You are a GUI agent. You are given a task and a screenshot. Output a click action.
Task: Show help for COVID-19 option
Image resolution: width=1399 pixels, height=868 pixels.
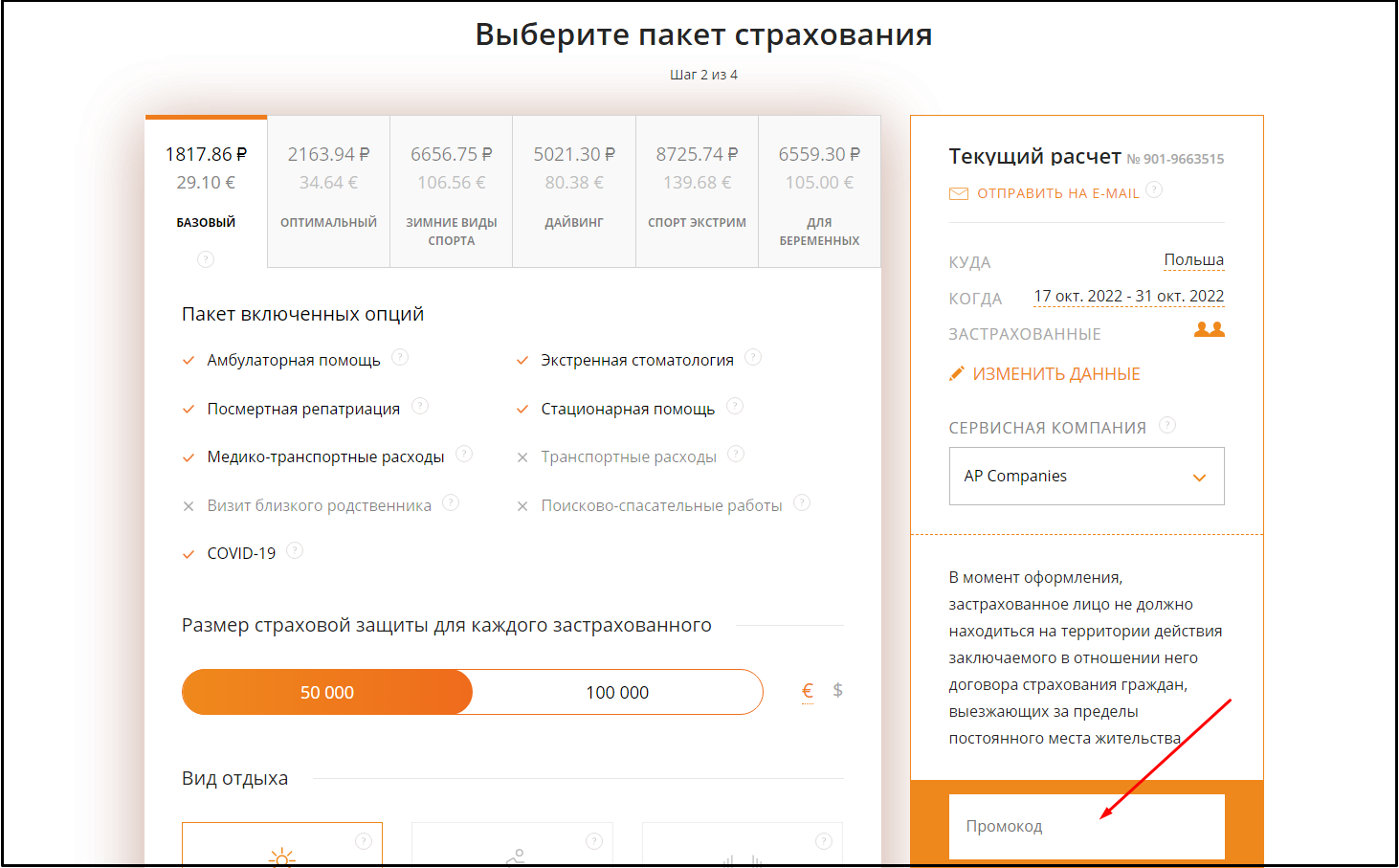[295, 550]
